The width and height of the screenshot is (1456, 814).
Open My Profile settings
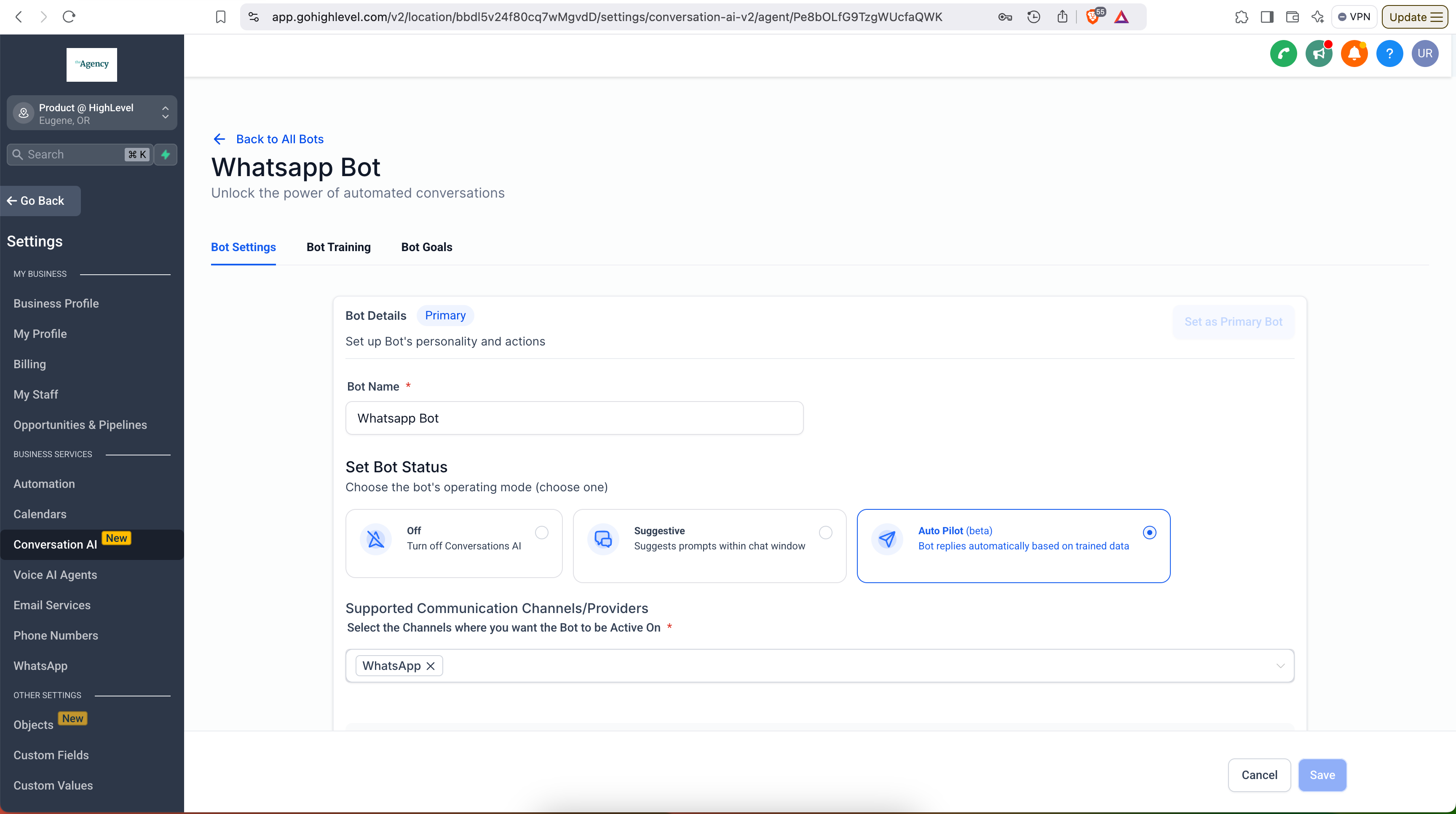[x=40, y=334]
